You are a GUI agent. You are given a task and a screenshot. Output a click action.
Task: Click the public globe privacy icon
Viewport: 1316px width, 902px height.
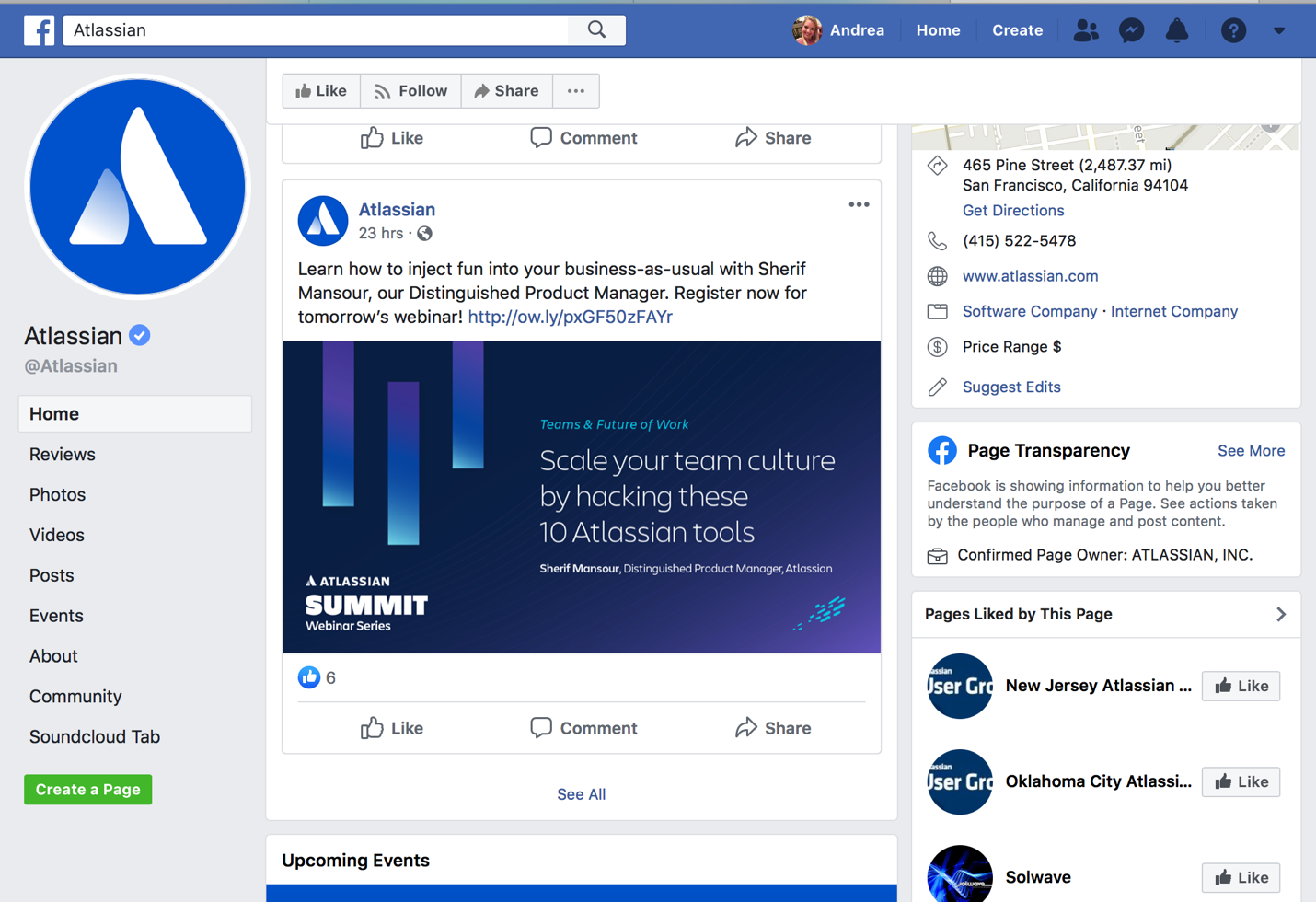click(424, 234)
